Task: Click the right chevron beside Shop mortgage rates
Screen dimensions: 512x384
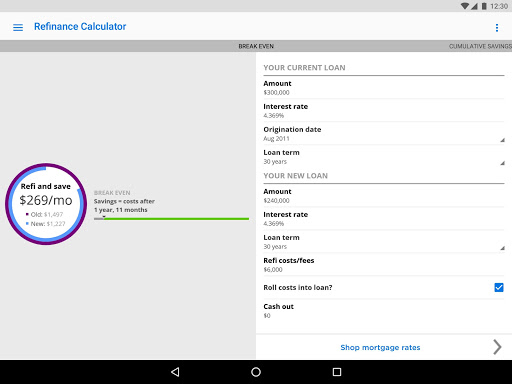Action: [x=497, y=347]
